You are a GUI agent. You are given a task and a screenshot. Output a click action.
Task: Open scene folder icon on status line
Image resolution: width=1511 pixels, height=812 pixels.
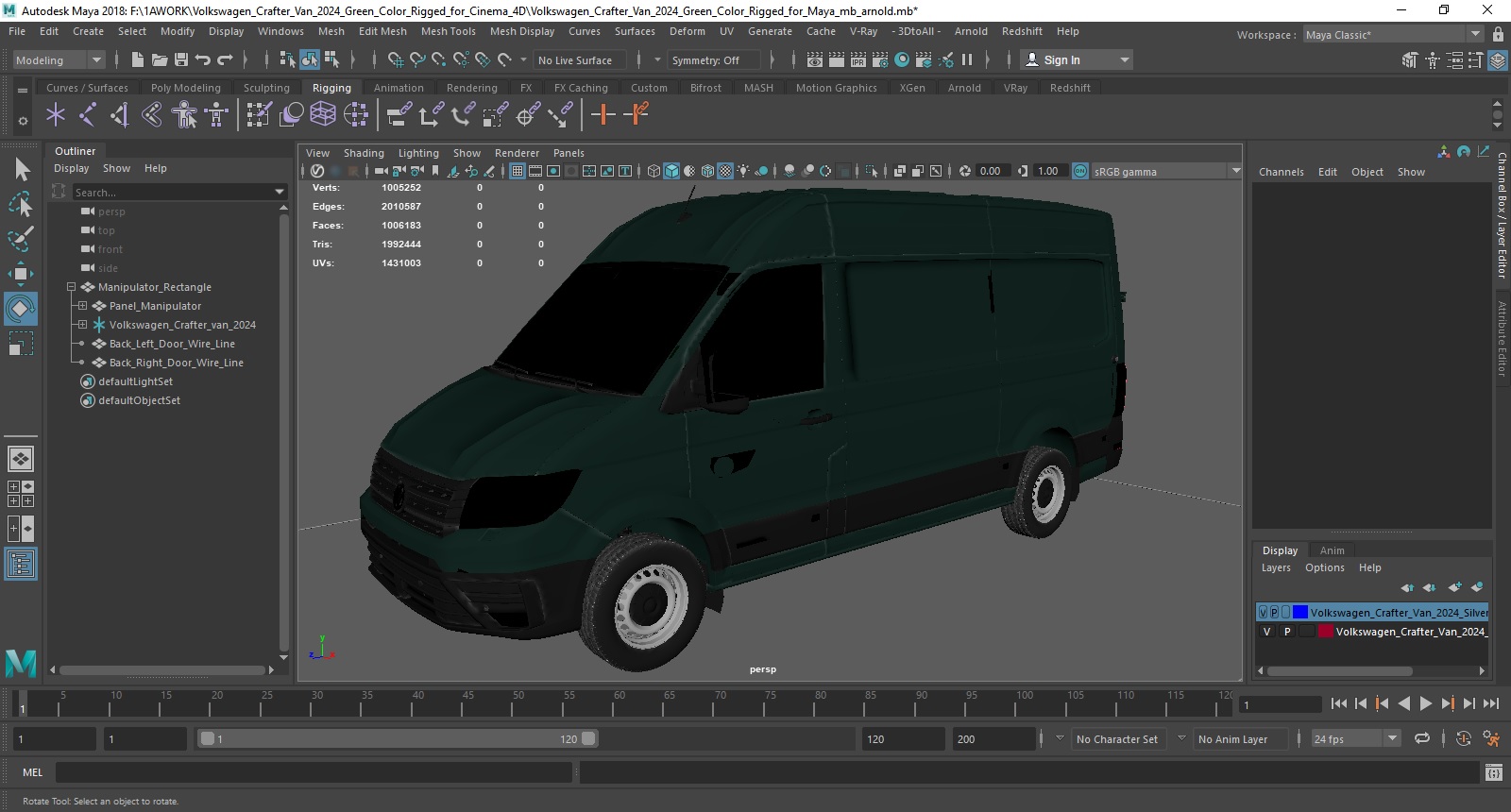pyautogui.click(x=160, y=59)
